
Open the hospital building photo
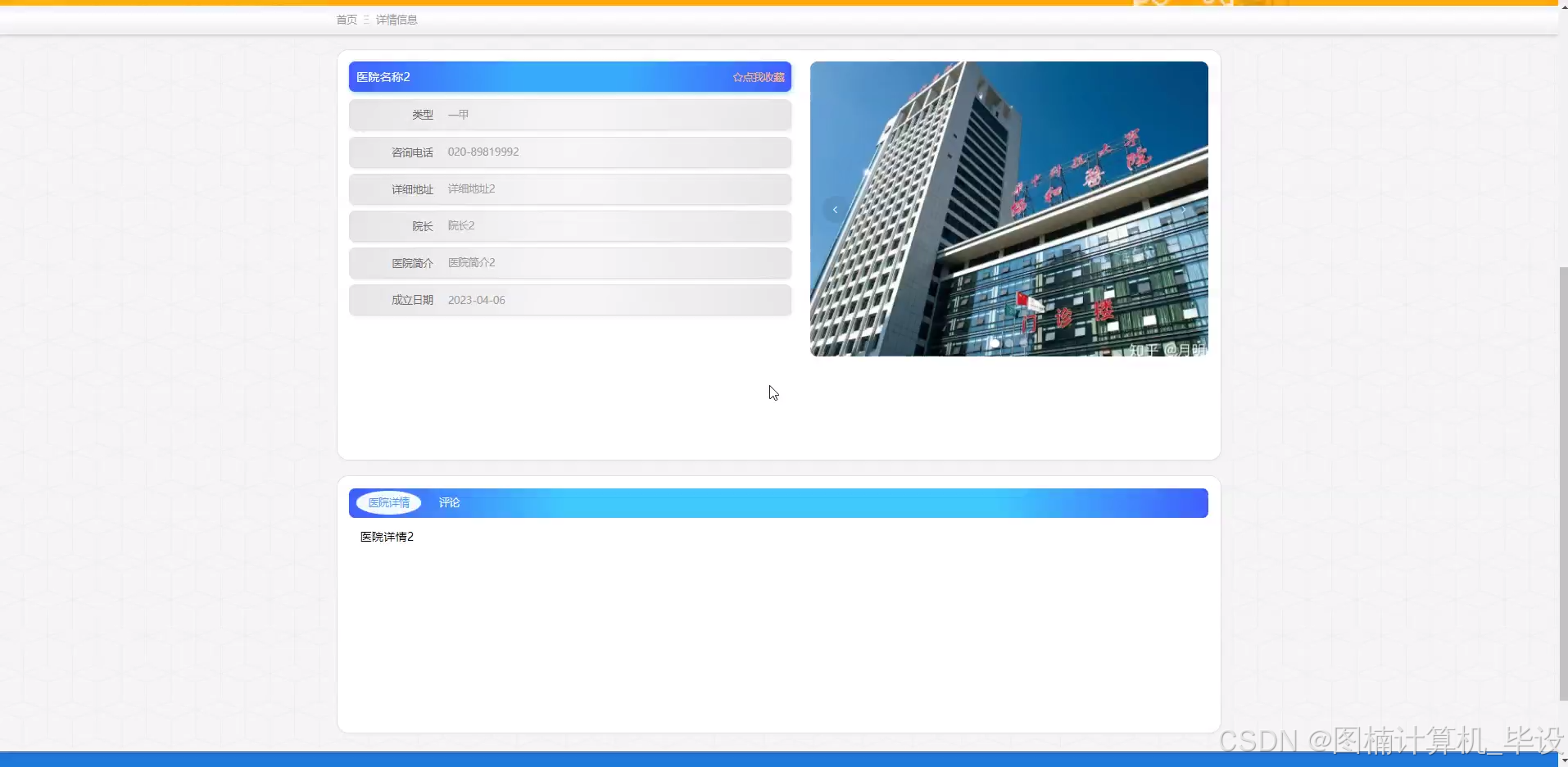pos(1008,208)
